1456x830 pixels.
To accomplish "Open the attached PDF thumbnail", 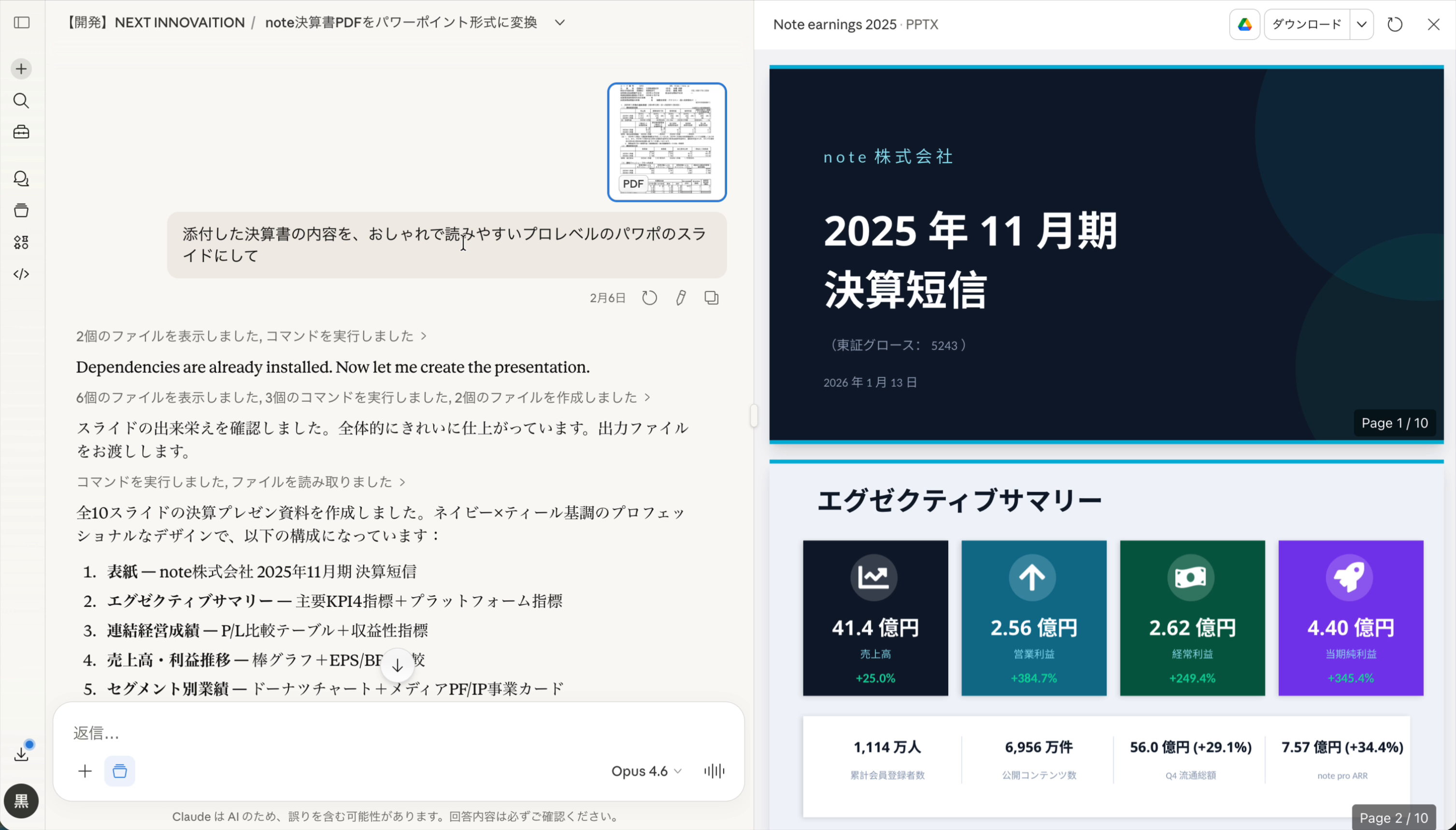I will 666,142.
